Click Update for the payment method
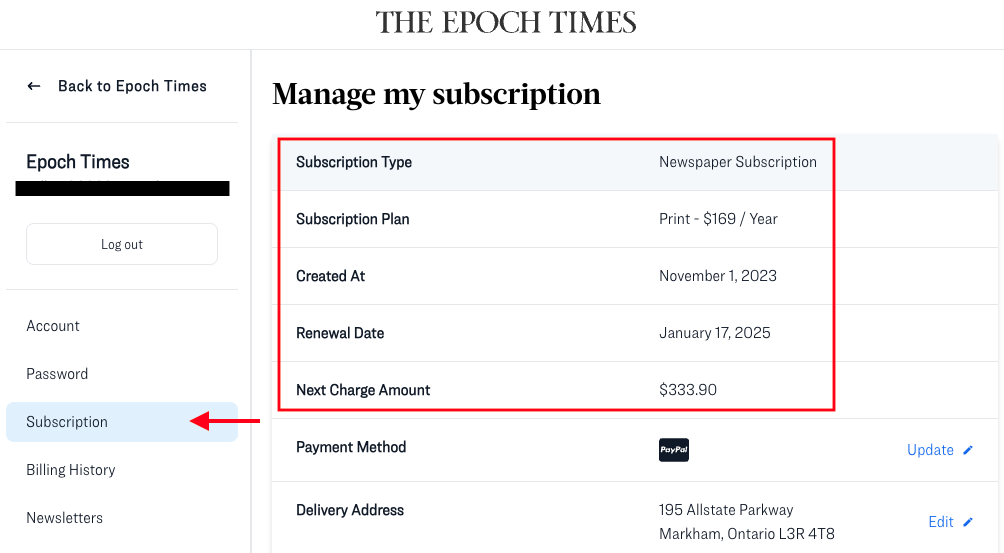This screenshot has width=1004, height=553. click(x=930, y=450)
